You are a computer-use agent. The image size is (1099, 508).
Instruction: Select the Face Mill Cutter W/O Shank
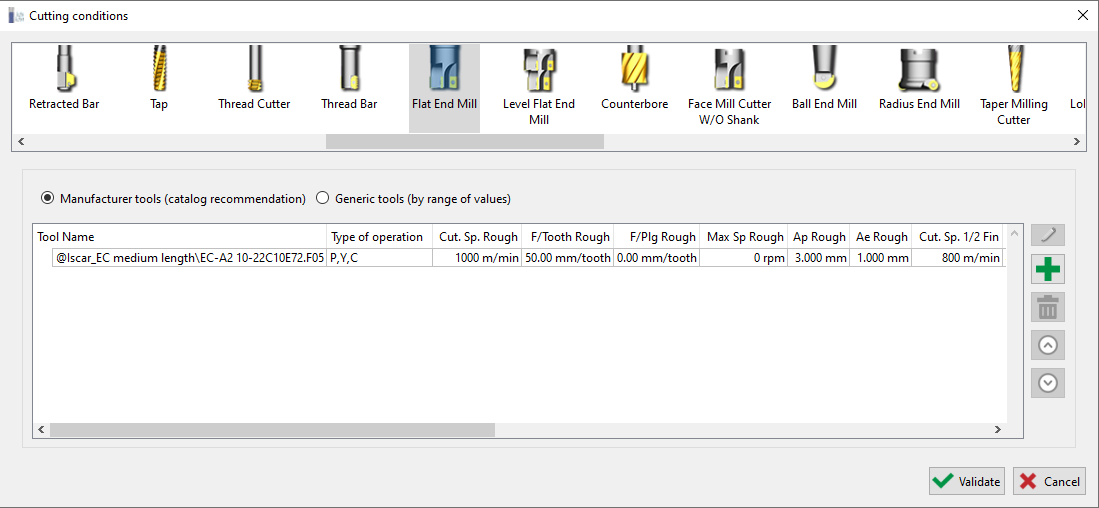(x=729, y=86)
